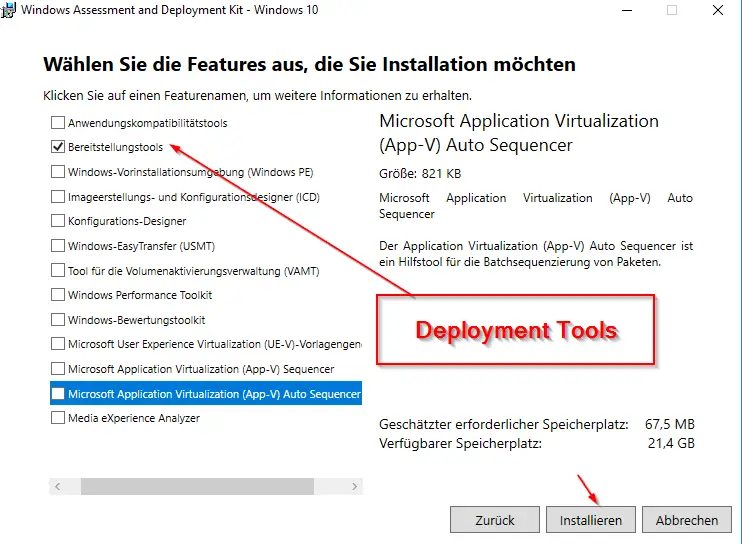Enable the App-V Sequencer checkbox

coord(58,369)
